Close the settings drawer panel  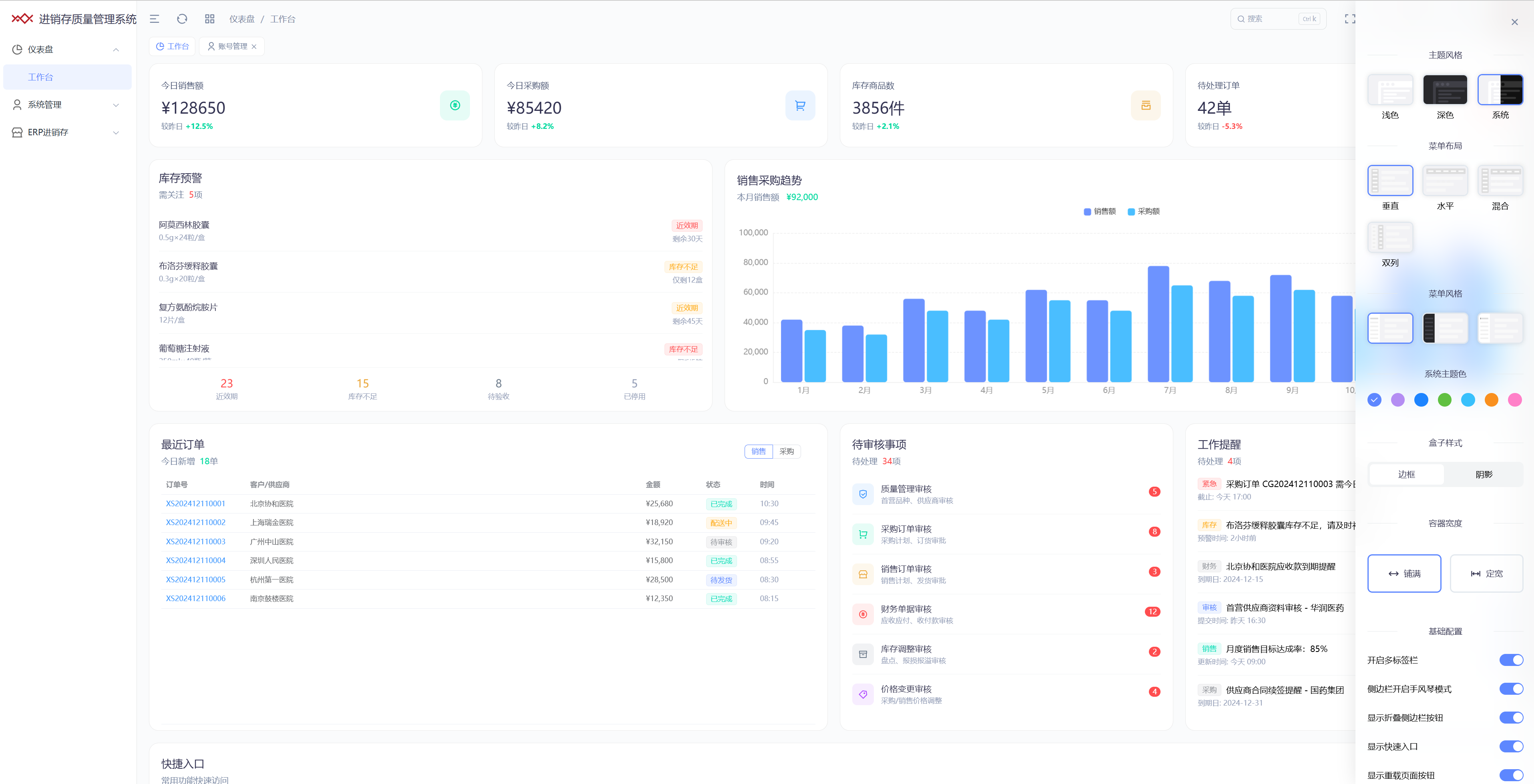point(1514,22)
